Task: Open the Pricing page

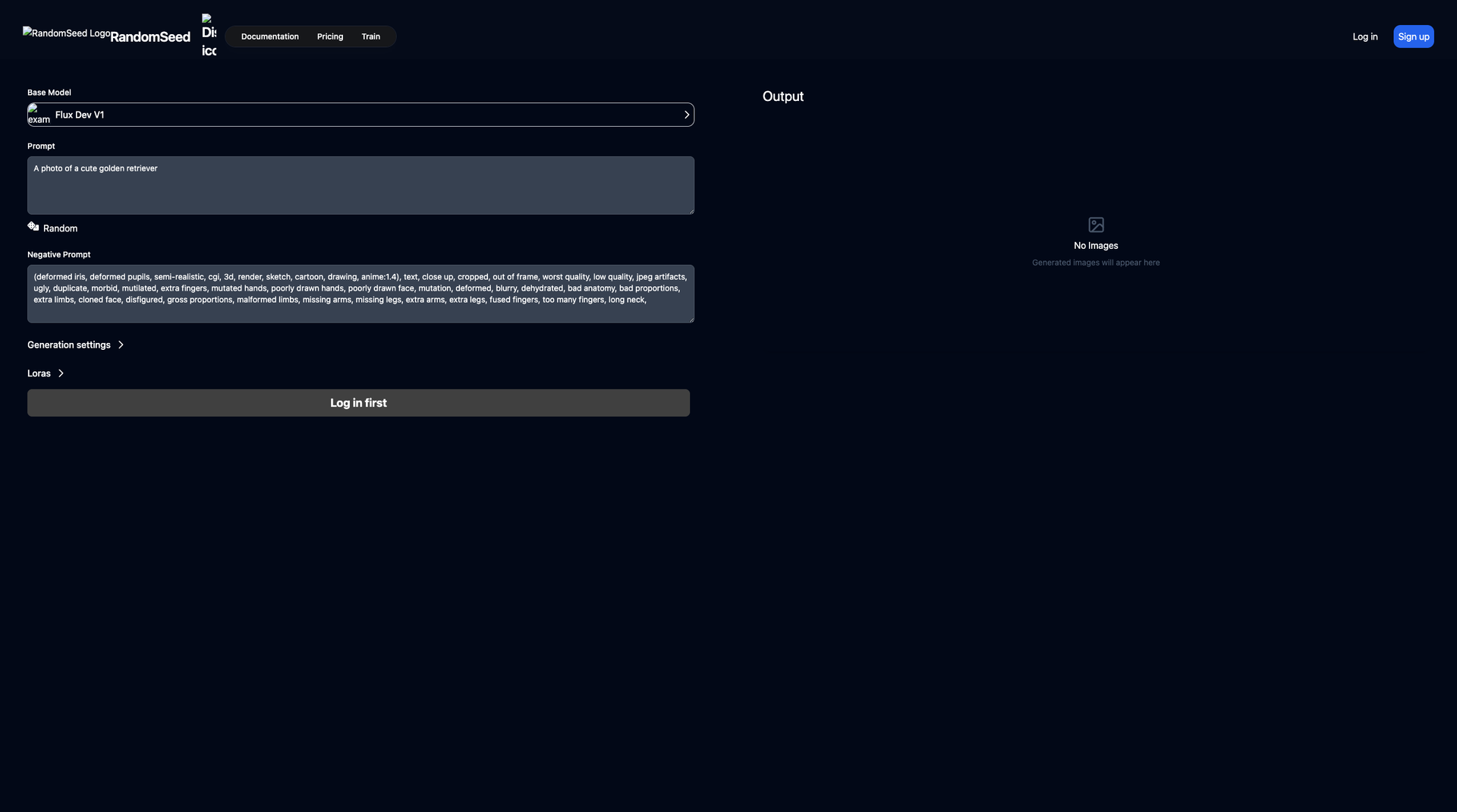Action: (x=329, y=36)
